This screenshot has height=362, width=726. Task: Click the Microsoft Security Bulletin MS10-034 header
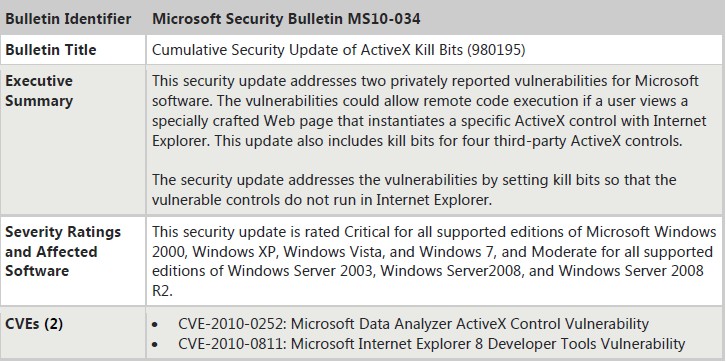pos(286,19)
